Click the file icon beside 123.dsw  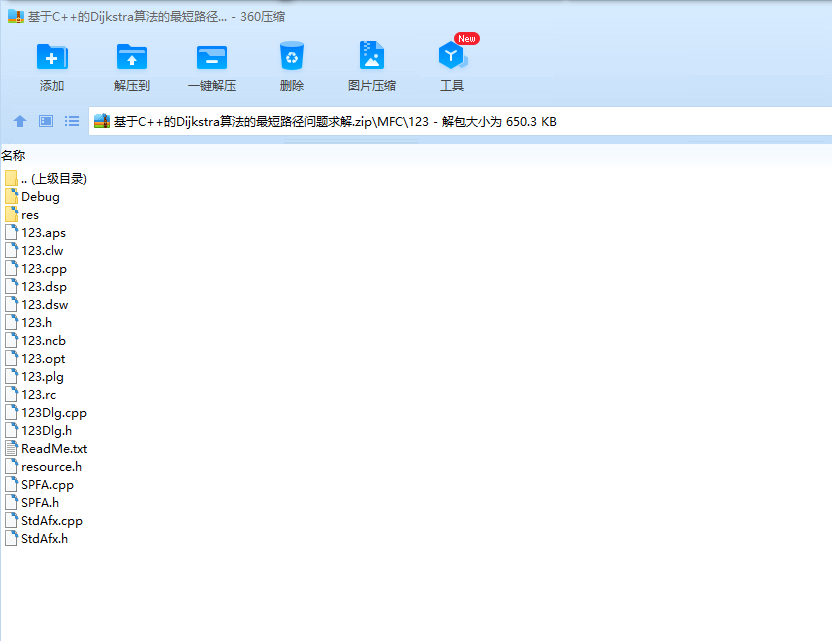tap(11, 304)
